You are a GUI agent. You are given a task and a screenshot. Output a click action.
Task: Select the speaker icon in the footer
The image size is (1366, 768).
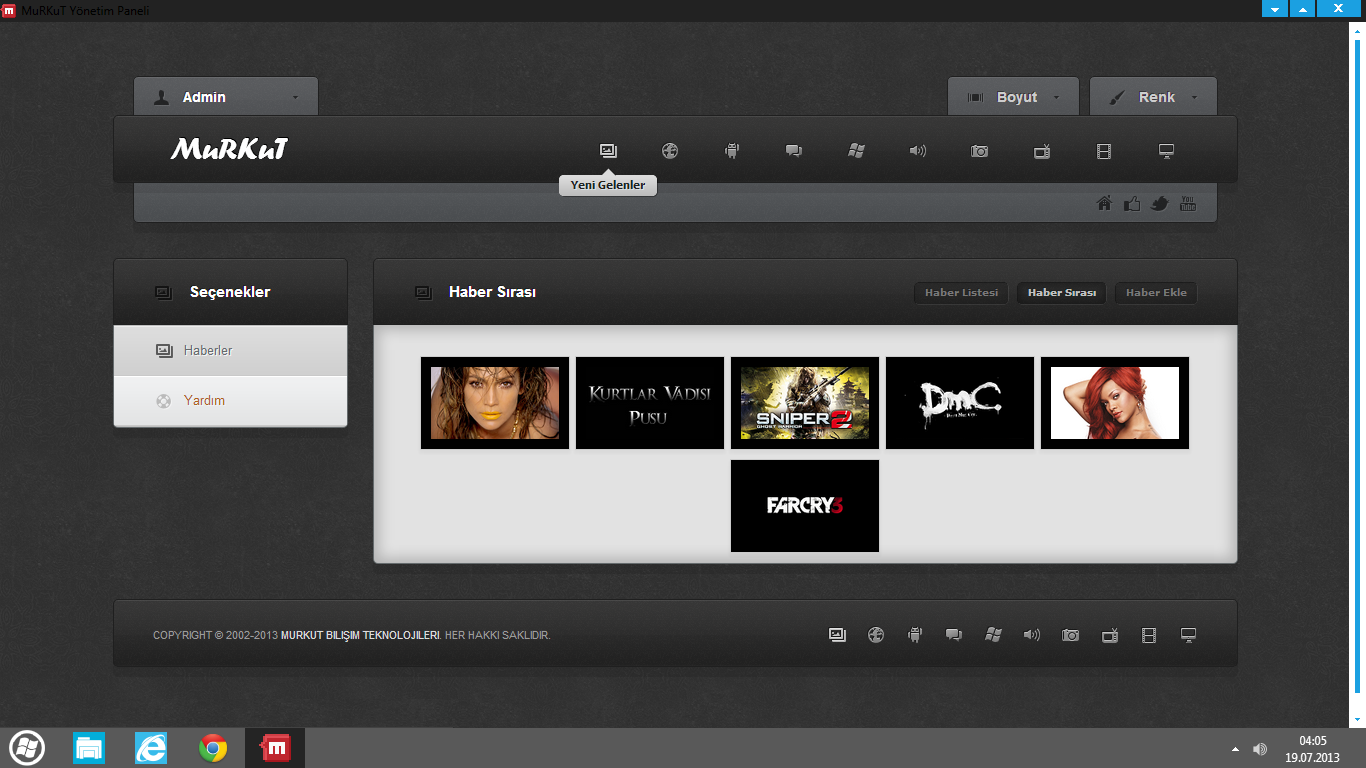point(1032,635)
